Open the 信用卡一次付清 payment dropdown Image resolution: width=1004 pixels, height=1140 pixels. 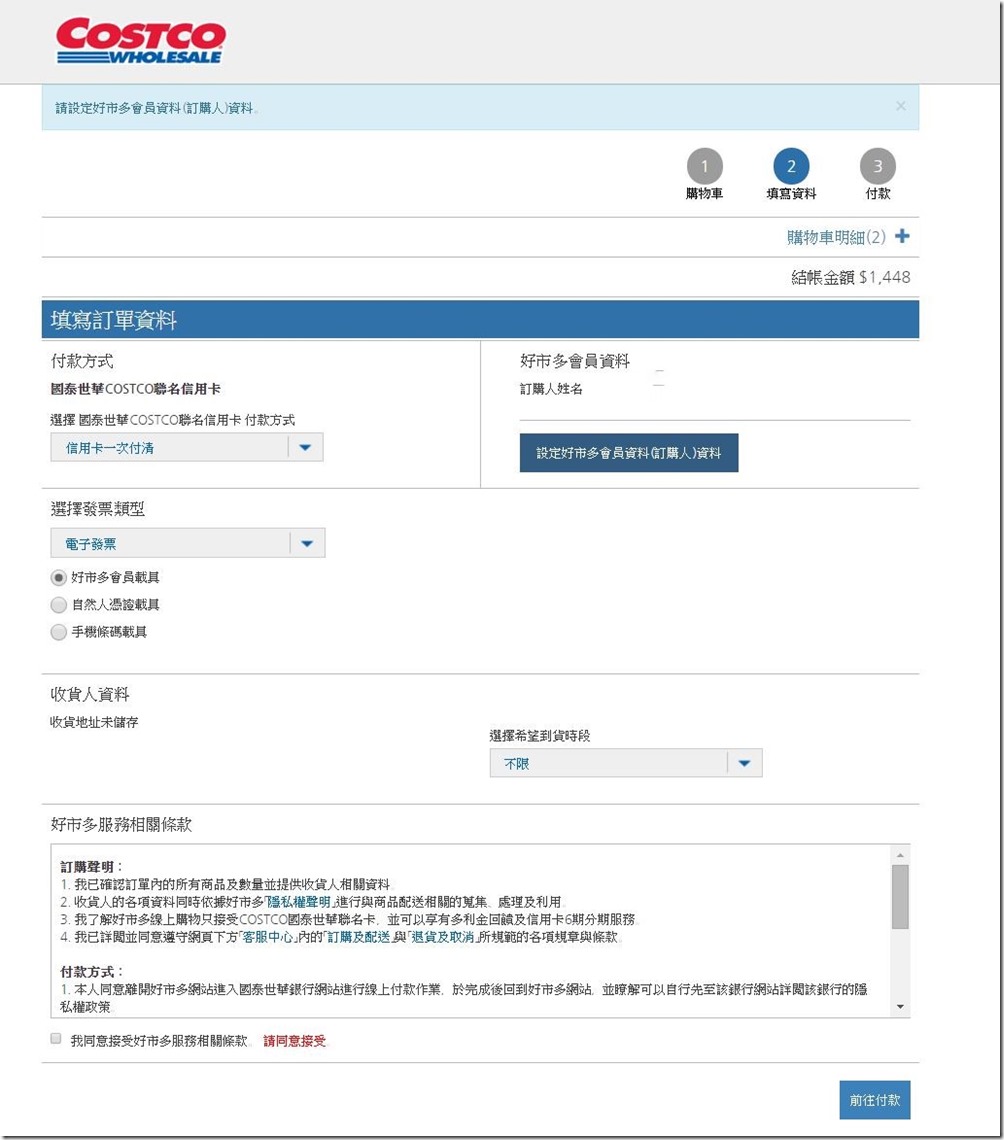coord(187,448)
